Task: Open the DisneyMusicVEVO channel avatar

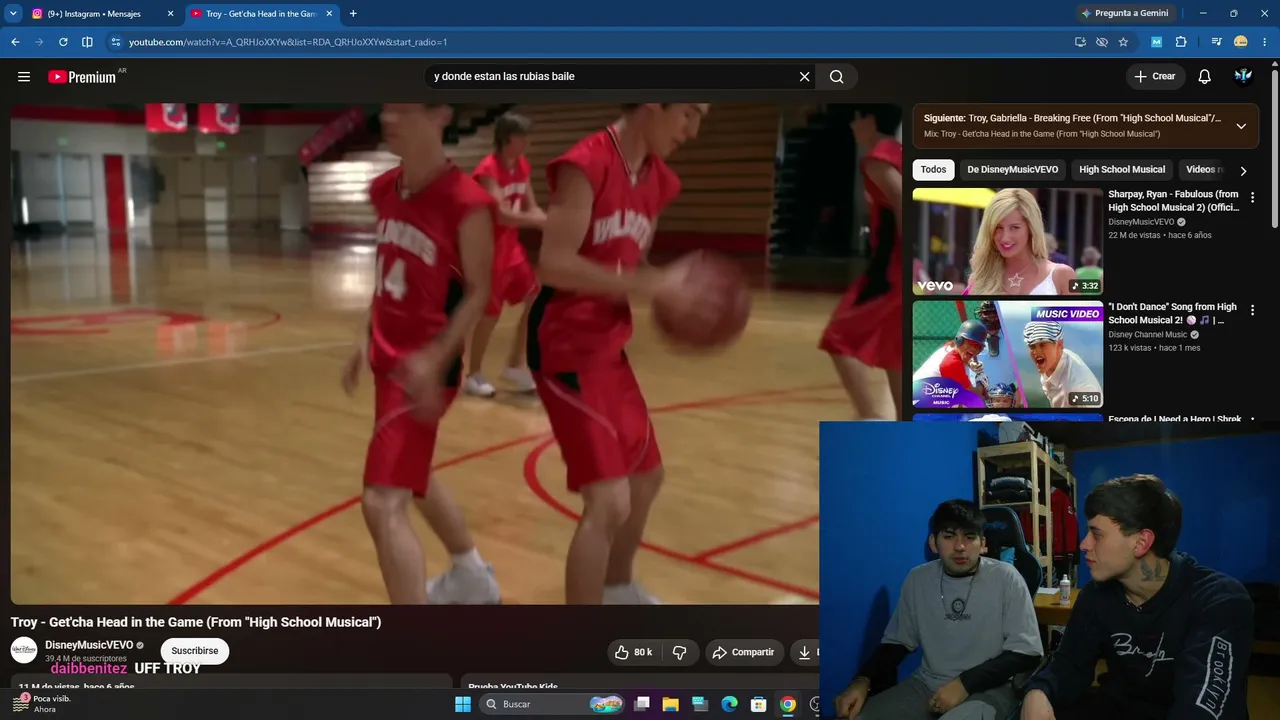Action: (24, 650)
